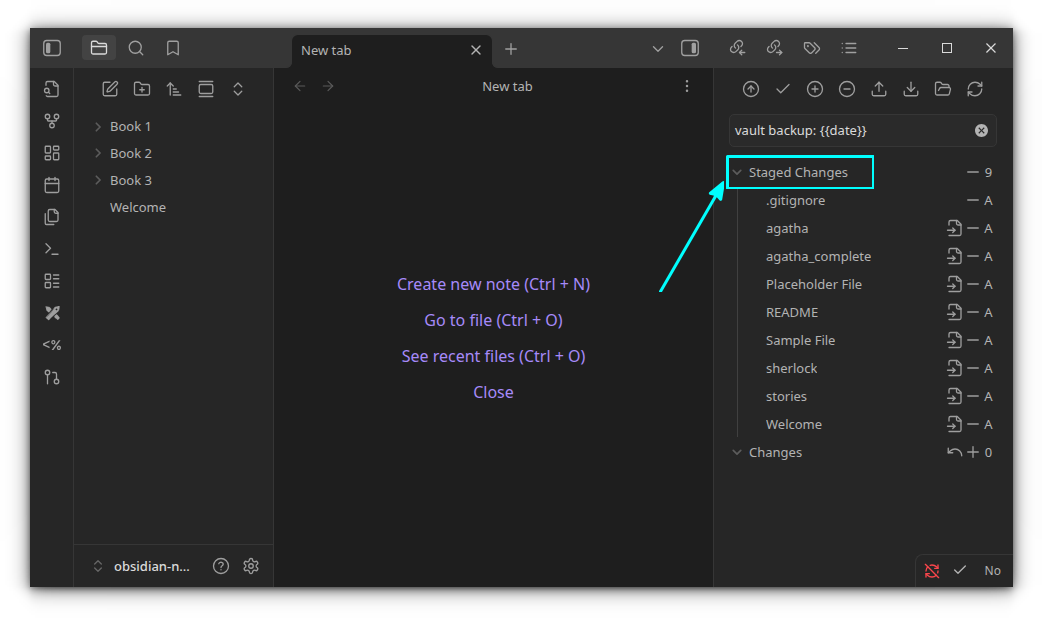Collapse the Staged Changes section
The height and width of the screenshot is (619, 1043).
pyautogui.click(x=737, y=173)
